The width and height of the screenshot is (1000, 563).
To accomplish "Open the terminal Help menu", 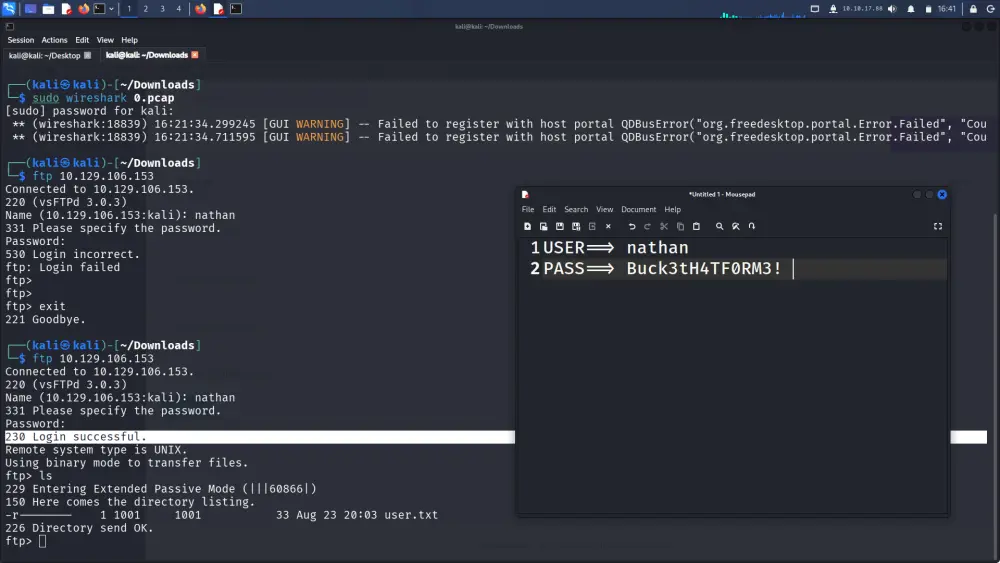I will click(x=129, y=40).
